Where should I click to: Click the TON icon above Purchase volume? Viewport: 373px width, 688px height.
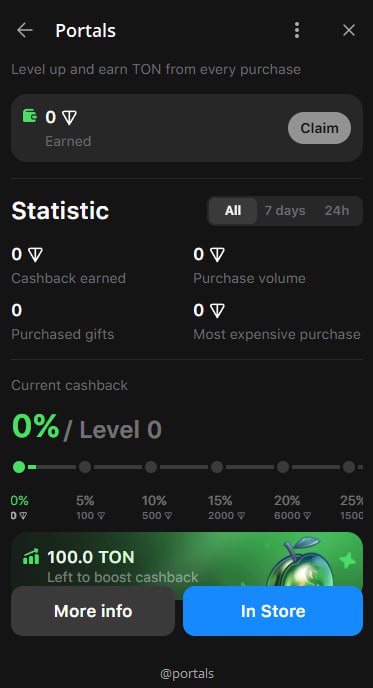[217, 255]
